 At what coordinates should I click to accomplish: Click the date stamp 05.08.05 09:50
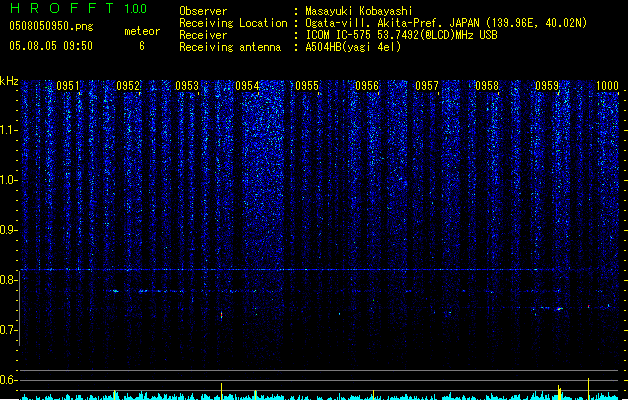[x=51, y=46]
